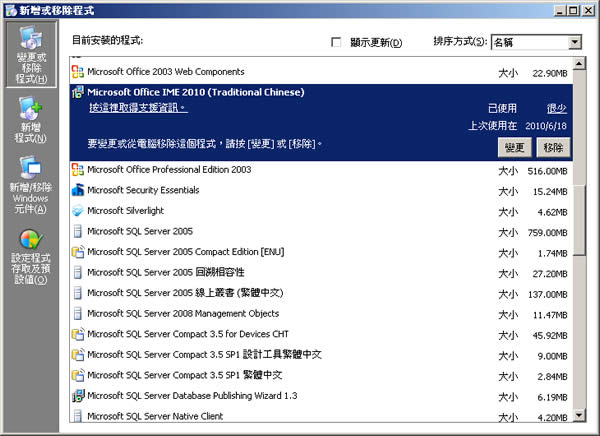Viewport: 600px width, 436px height.
Task: Click Microsoft Office IME 2010 title text
Action: pos(196,92)
